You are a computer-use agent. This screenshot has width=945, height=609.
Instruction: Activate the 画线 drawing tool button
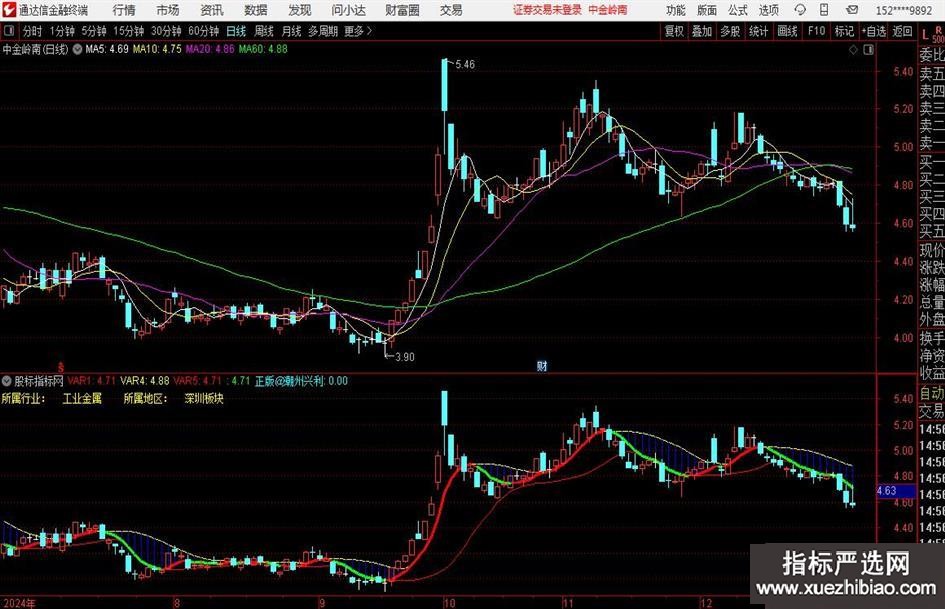coord(787,31)
